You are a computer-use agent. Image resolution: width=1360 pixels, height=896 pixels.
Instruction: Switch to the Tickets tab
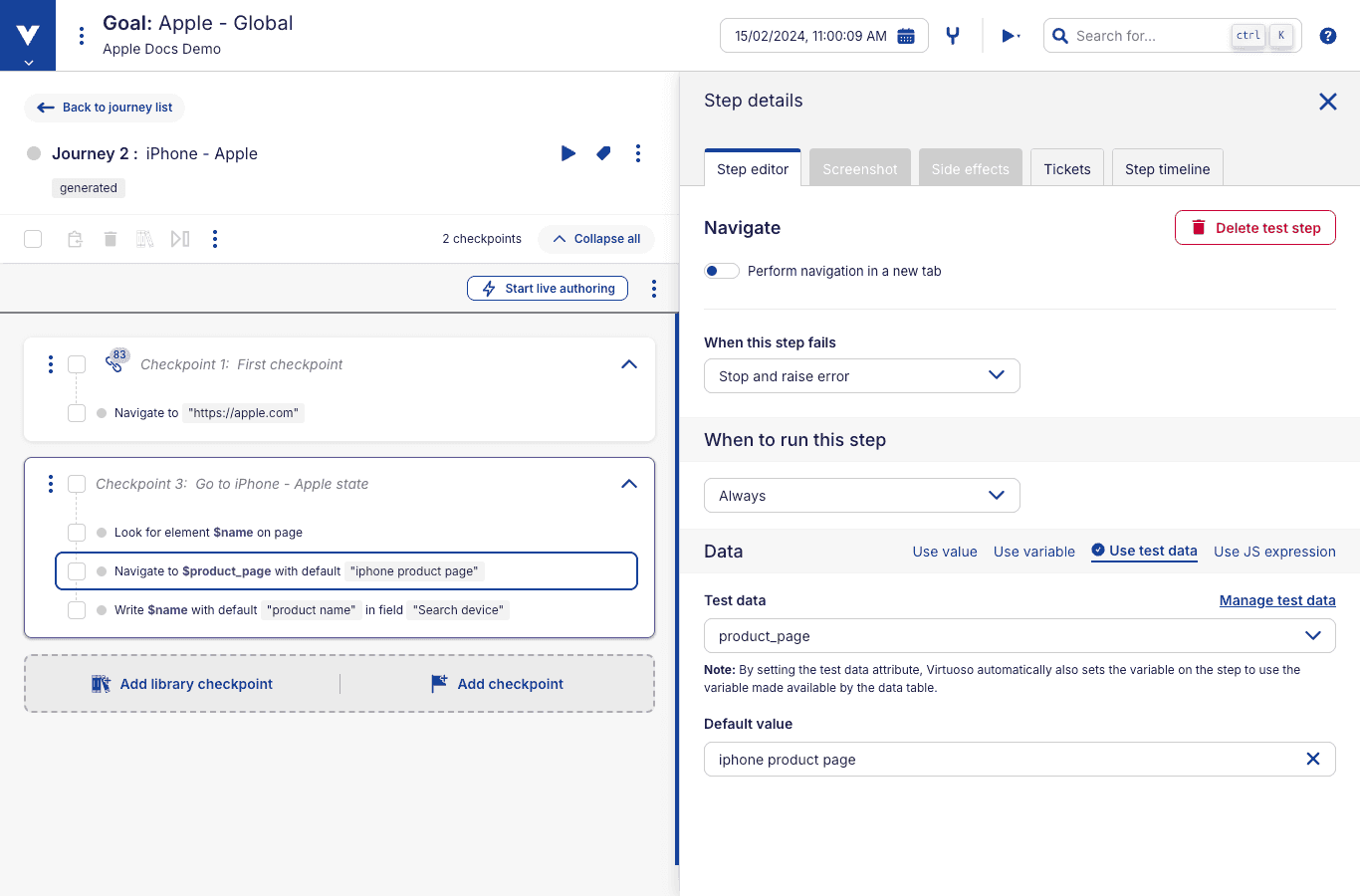(1066, 168)
